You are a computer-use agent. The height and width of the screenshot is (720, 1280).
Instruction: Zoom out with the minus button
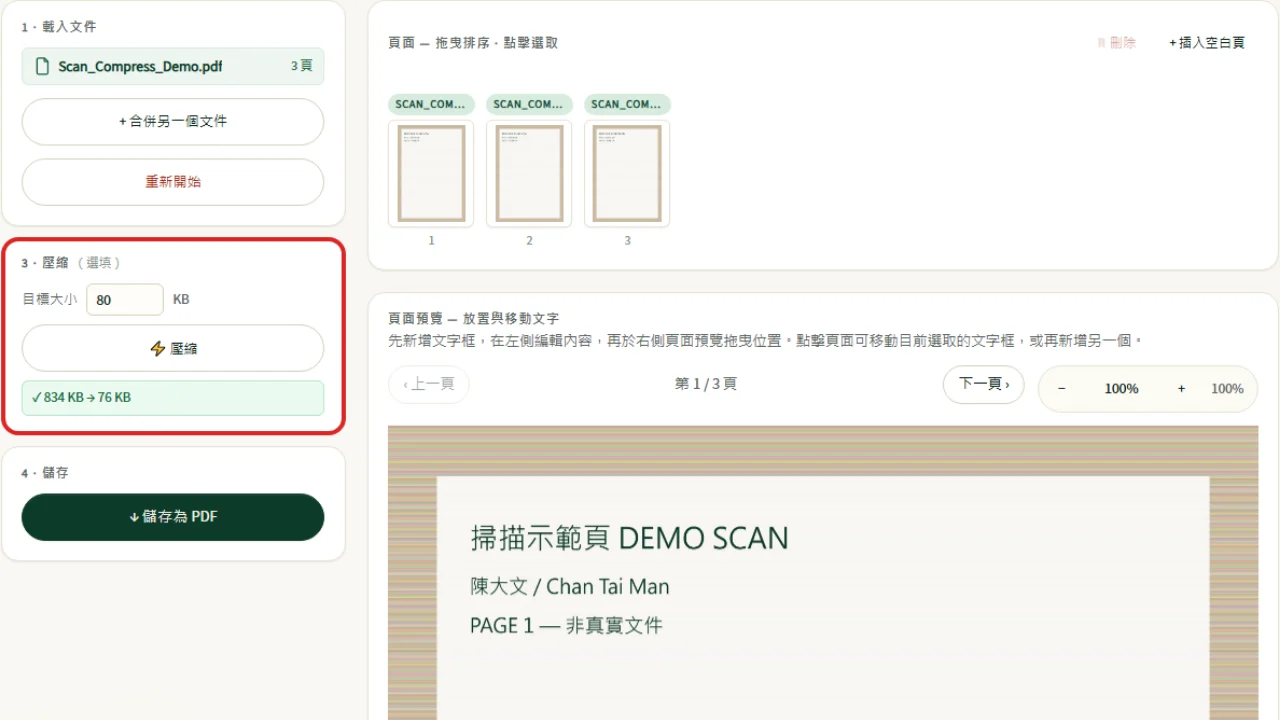click(1061, 389)
